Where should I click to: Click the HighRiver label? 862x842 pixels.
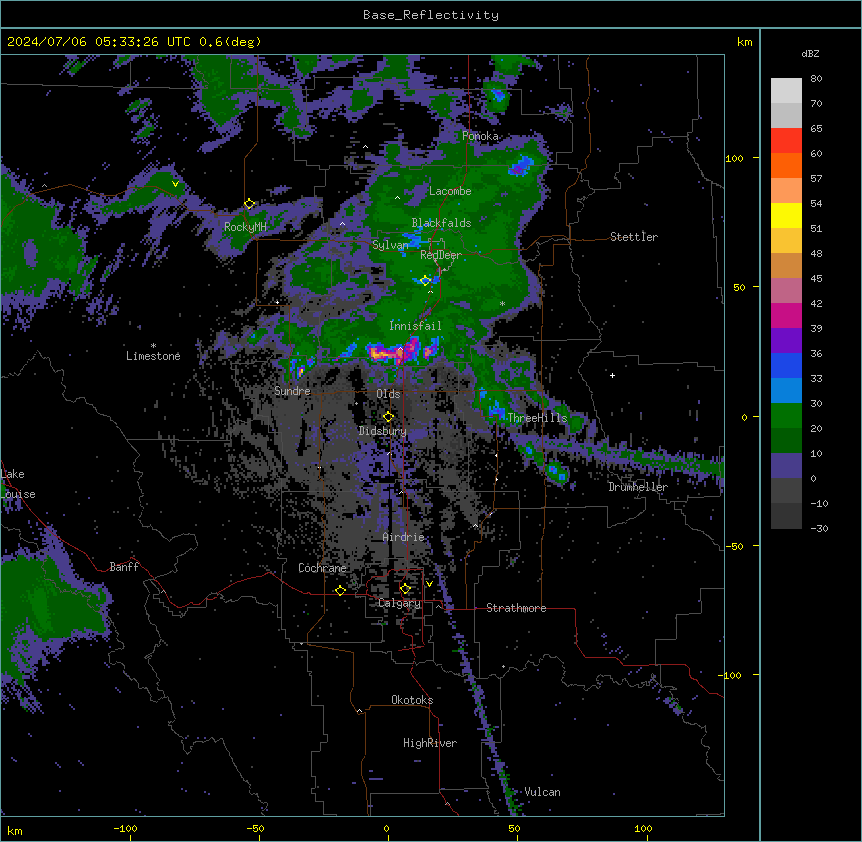point(430,743)
